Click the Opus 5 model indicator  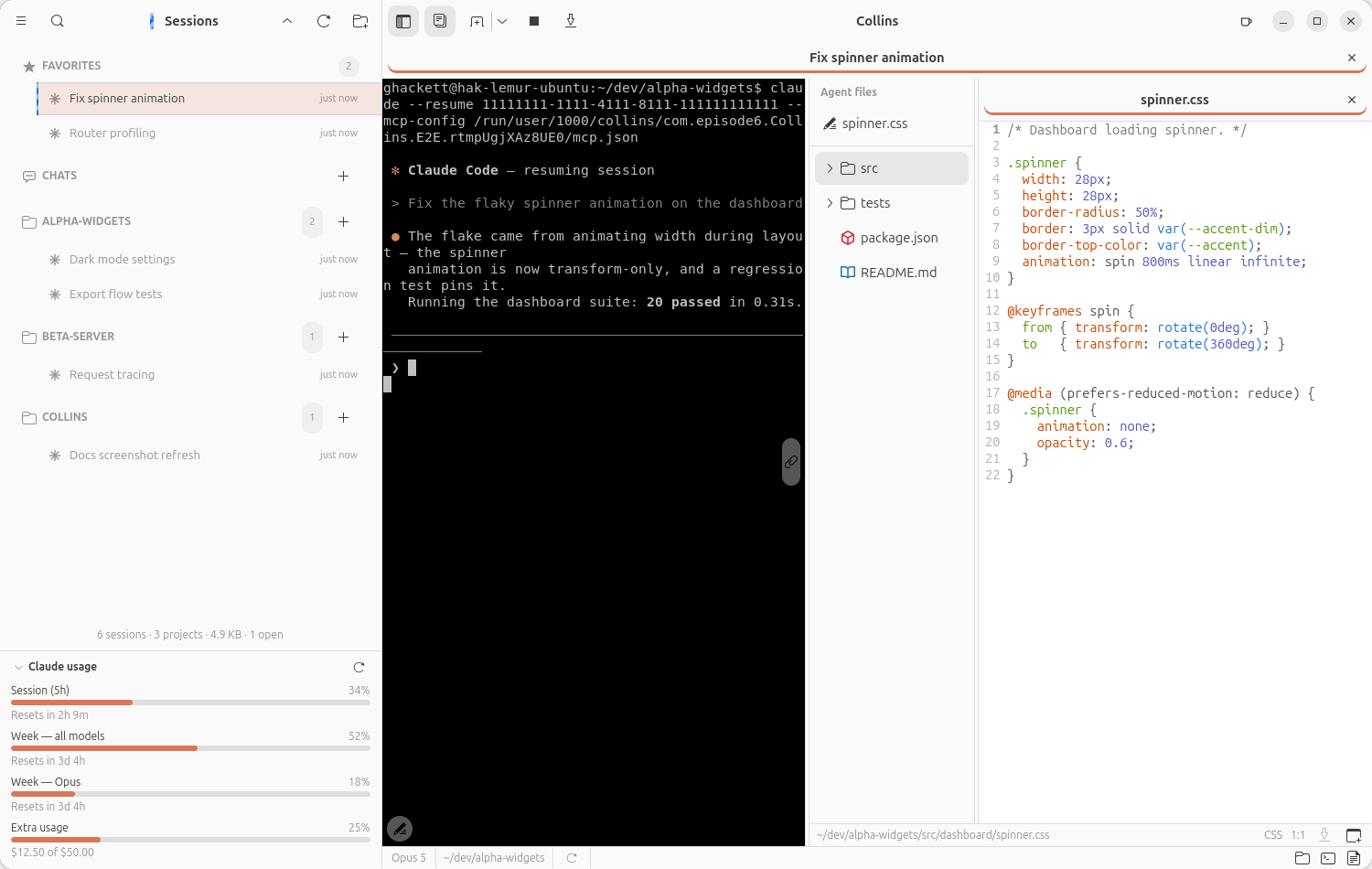click(409, 858)
